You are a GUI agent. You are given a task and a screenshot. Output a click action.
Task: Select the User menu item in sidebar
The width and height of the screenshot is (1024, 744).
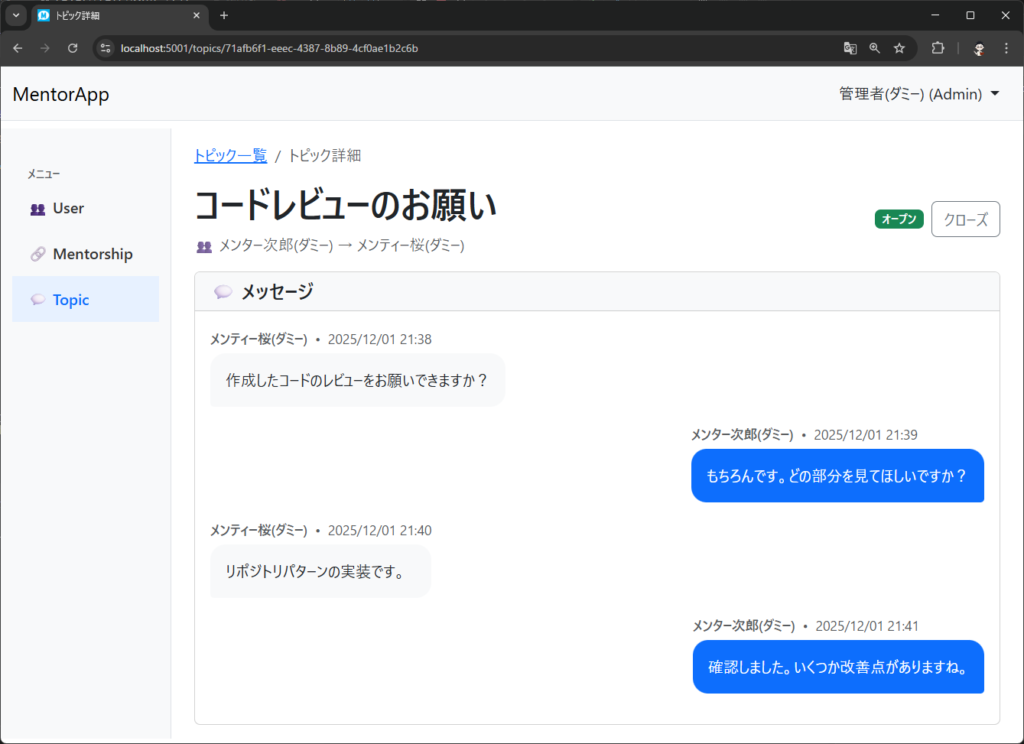68,209
